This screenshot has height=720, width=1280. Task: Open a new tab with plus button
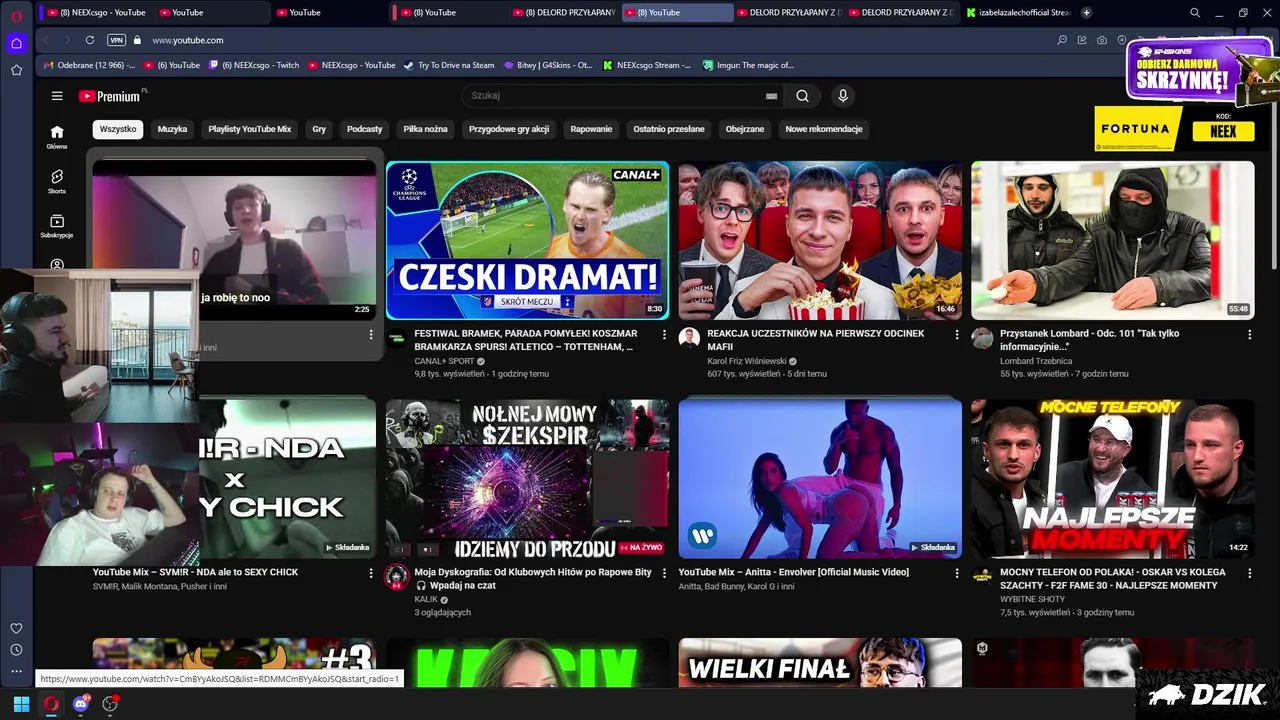click(x=1086, y=12)
